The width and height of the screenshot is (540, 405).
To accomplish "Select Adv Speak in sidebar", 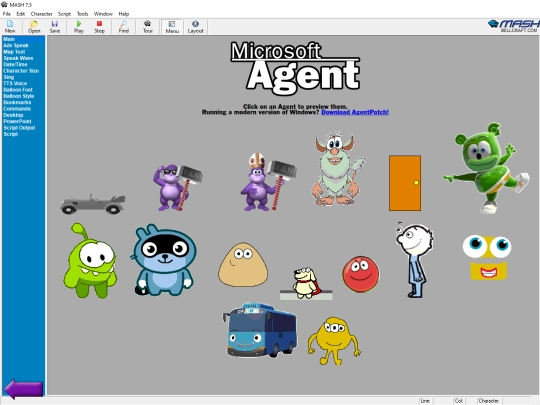I will (x=16, y=45).
